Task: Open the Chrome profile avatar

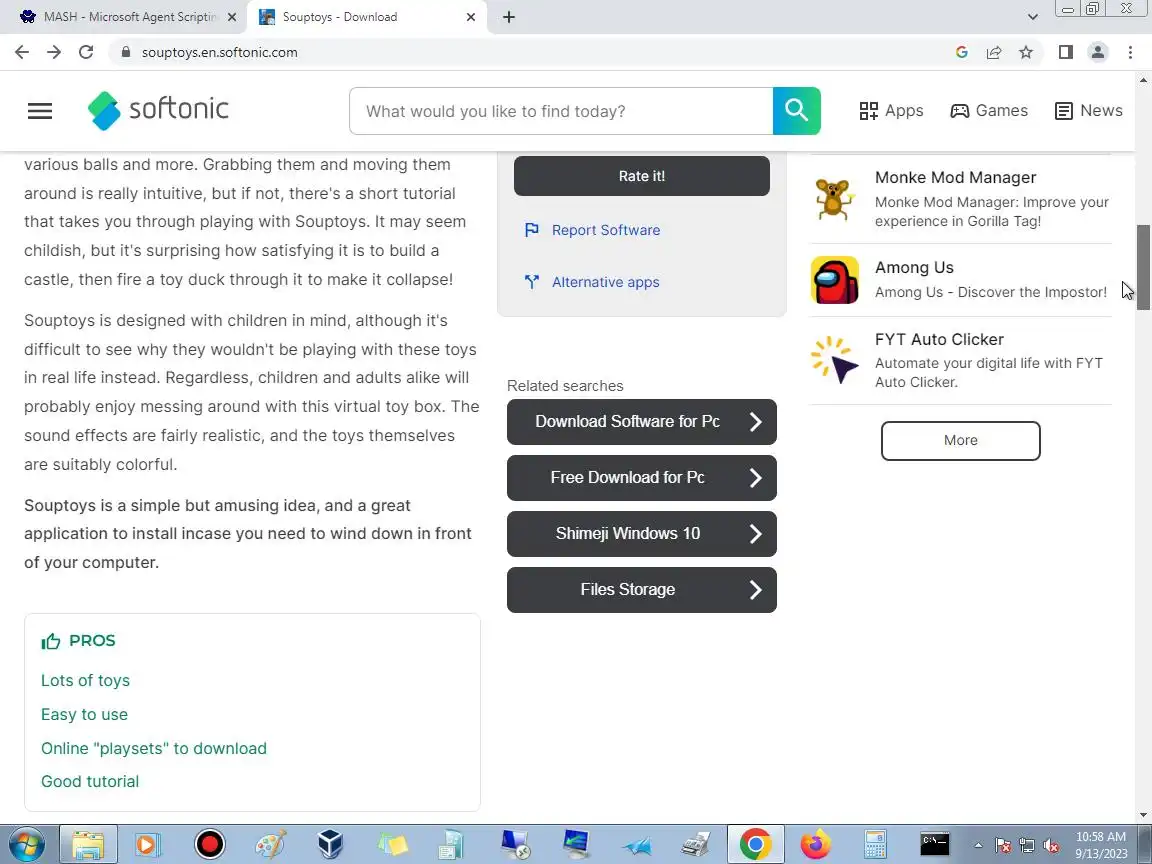Action: tap(1098, 52)
